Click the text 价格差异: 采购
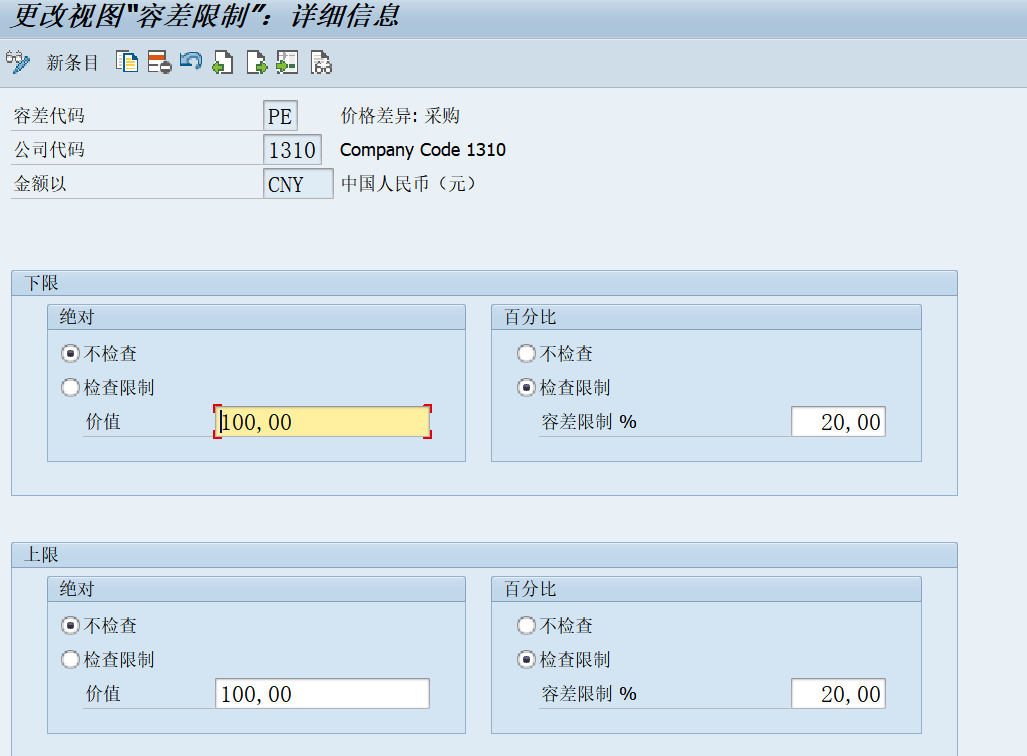Viewport: 1027px width, 756px height. [400, 116]
